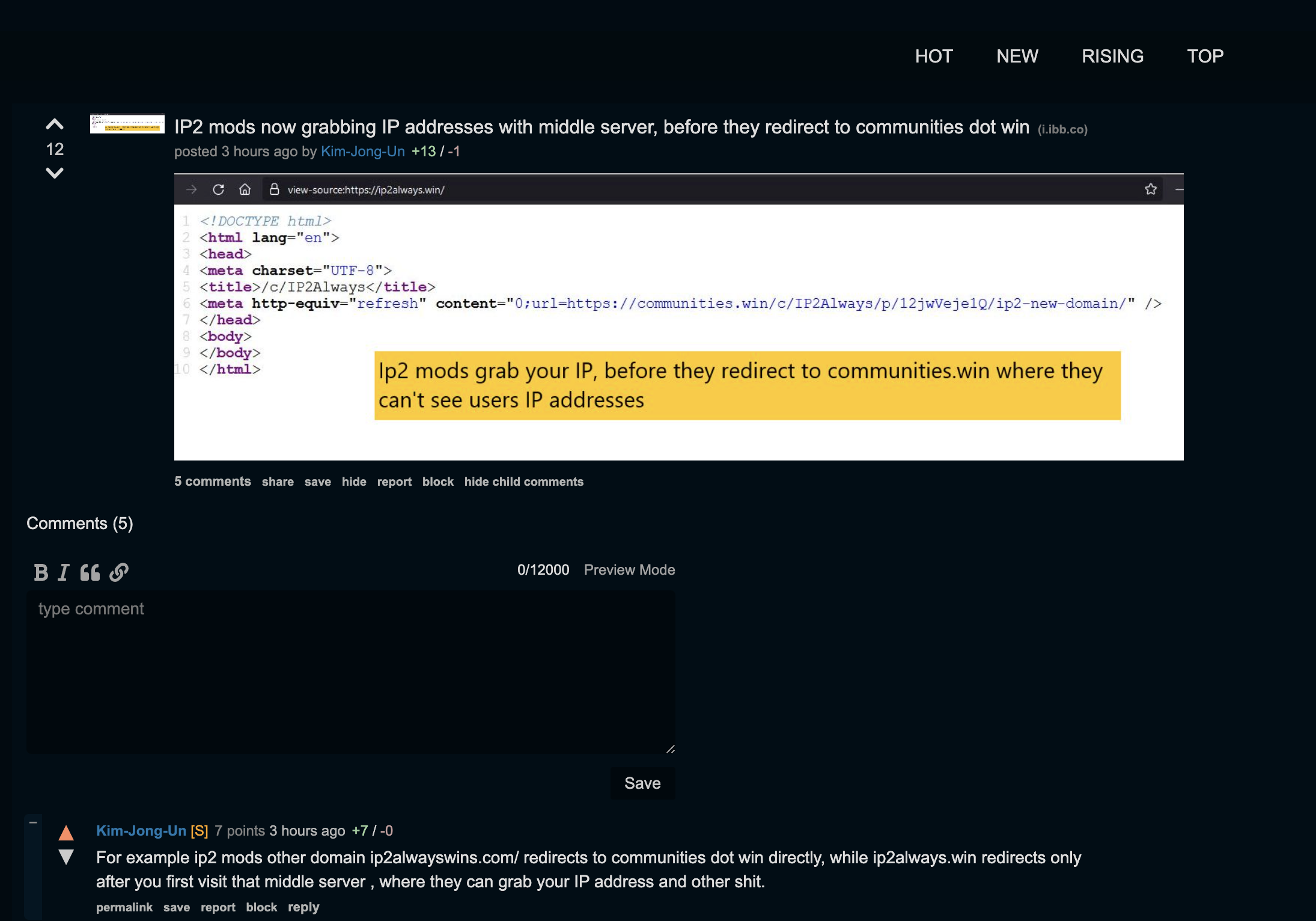The height and width of the screenshot is (921, 1316).
Task: Upvote Kim-Jong-Un's comment
Action: [66, 833]
